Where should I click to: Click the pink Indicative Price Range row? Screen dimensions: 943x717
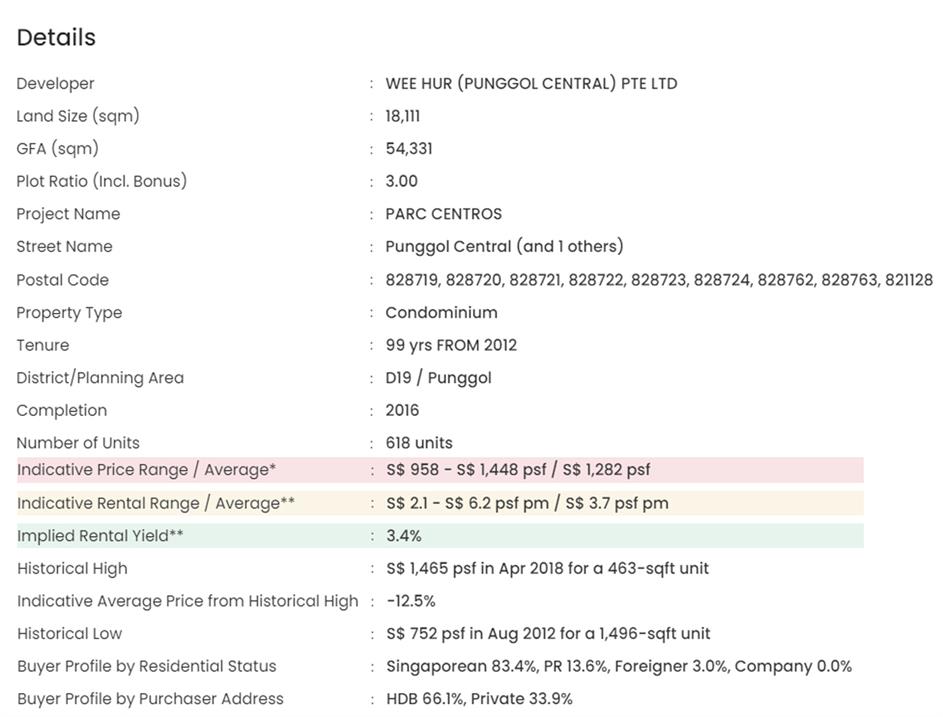(x=440, y=470)
